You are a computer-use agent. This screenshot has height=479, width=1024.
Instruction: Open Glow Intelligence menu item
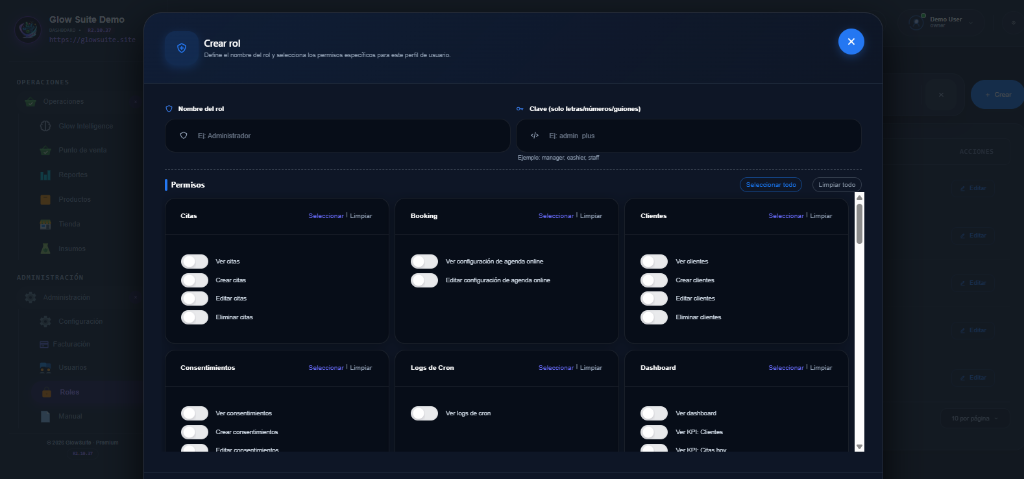[x=86, y=126]
